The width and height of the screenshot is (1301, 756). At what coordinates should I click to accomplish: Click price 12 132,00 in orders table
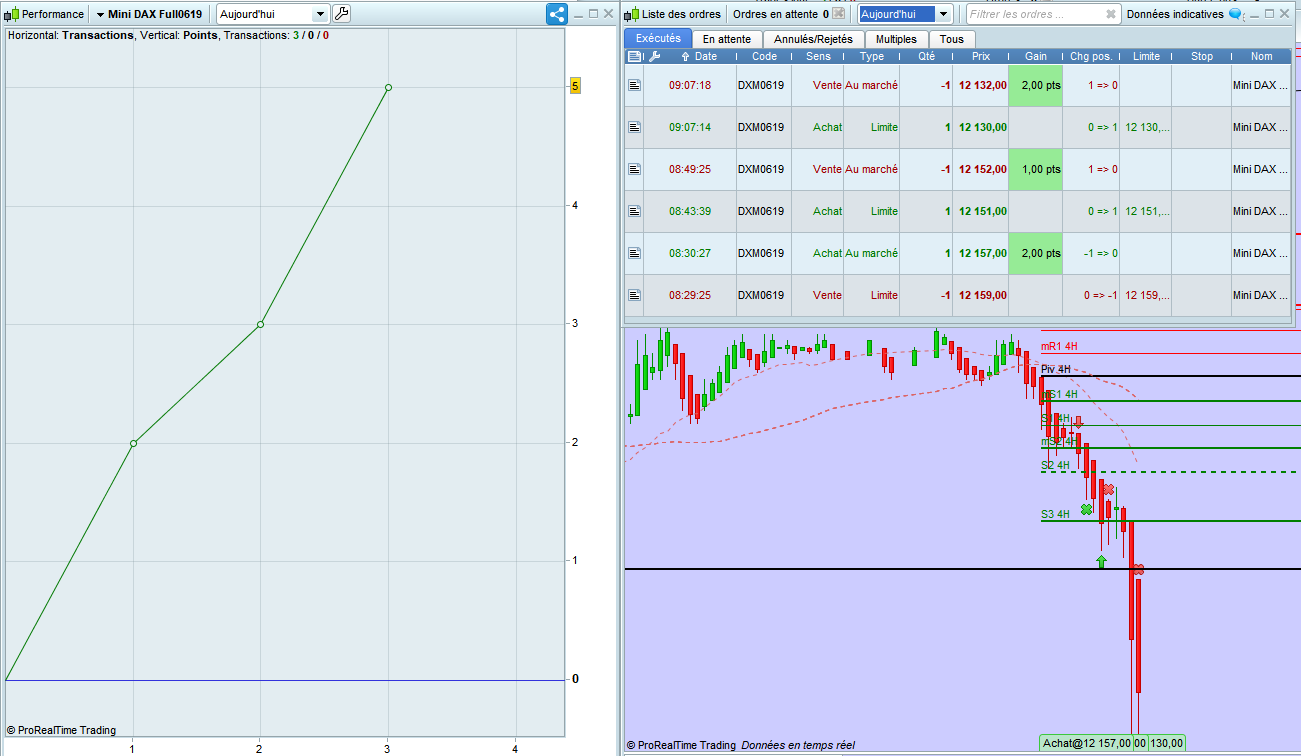(x=982, y=86)
